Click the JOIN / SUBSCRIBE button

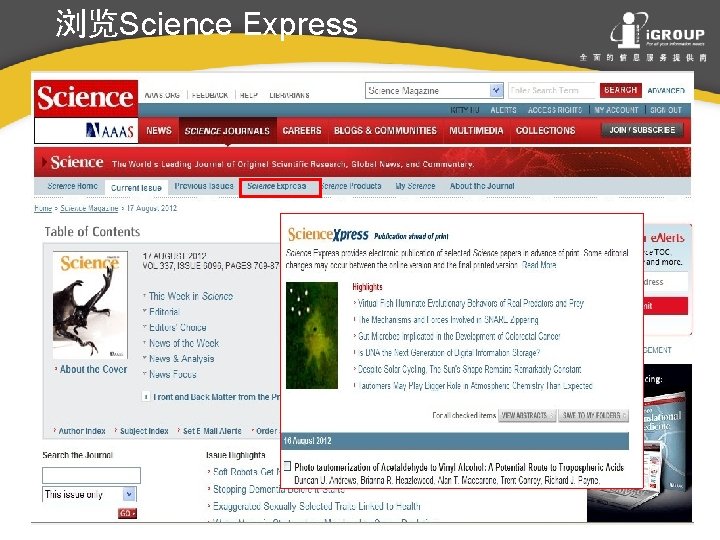[642, 130]
